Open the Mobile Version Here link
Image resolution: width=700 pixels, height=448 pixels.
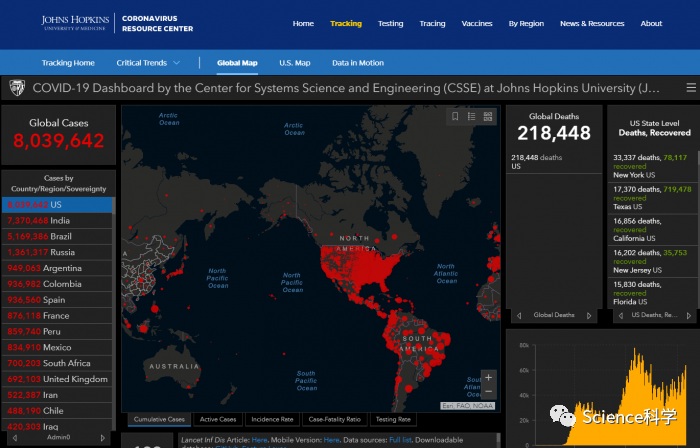click(x=331, y=440)
